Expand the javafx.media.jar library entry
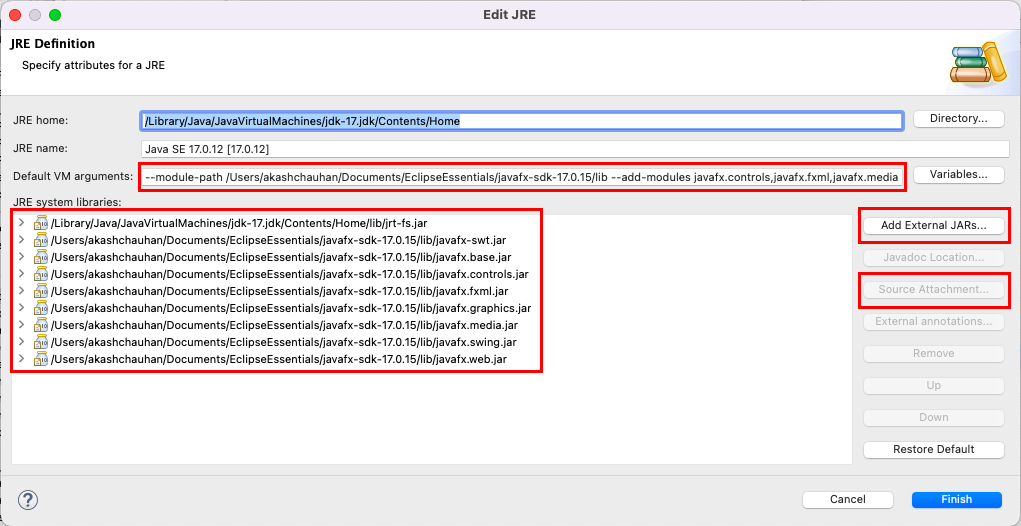 21,324
